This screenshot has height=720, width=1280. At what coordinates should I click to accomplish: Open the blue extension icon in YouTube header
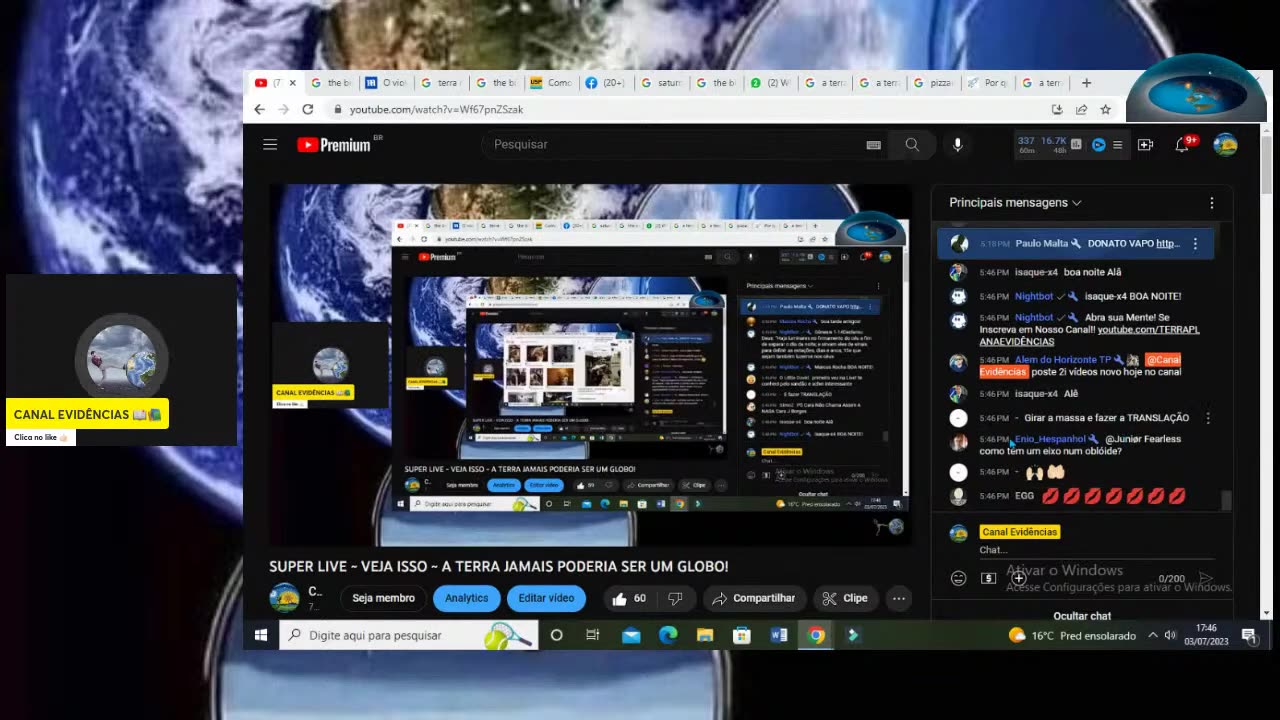(1098, 145)
